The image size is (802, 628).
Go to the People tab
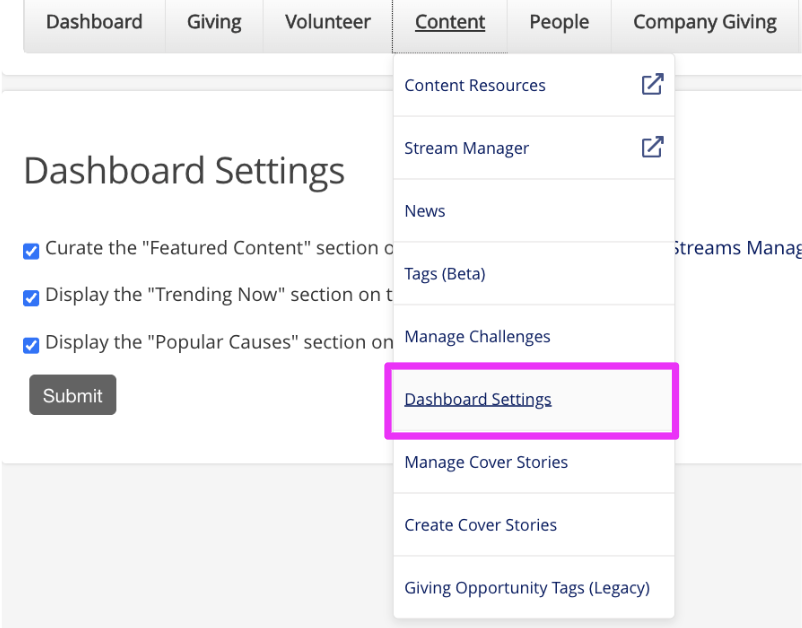(x=559, y=23)
